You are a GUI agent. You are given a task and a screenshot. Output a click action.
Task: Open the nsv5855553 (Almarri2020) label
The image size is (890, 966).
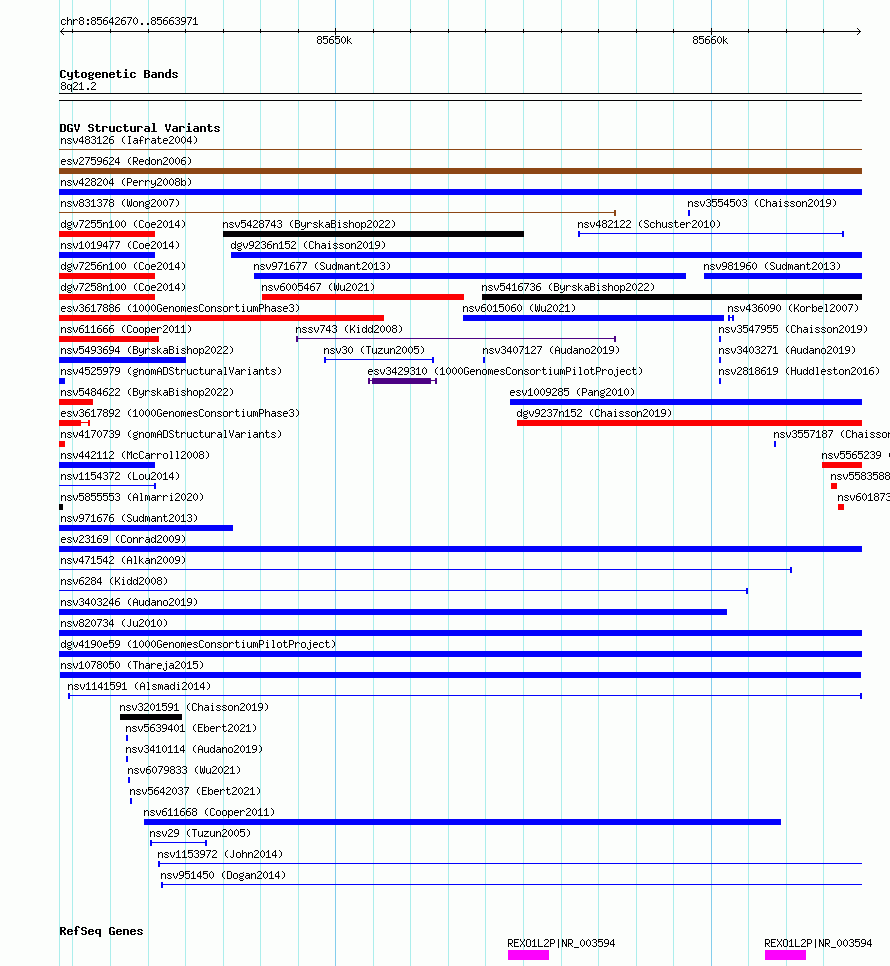click(132, 497)
